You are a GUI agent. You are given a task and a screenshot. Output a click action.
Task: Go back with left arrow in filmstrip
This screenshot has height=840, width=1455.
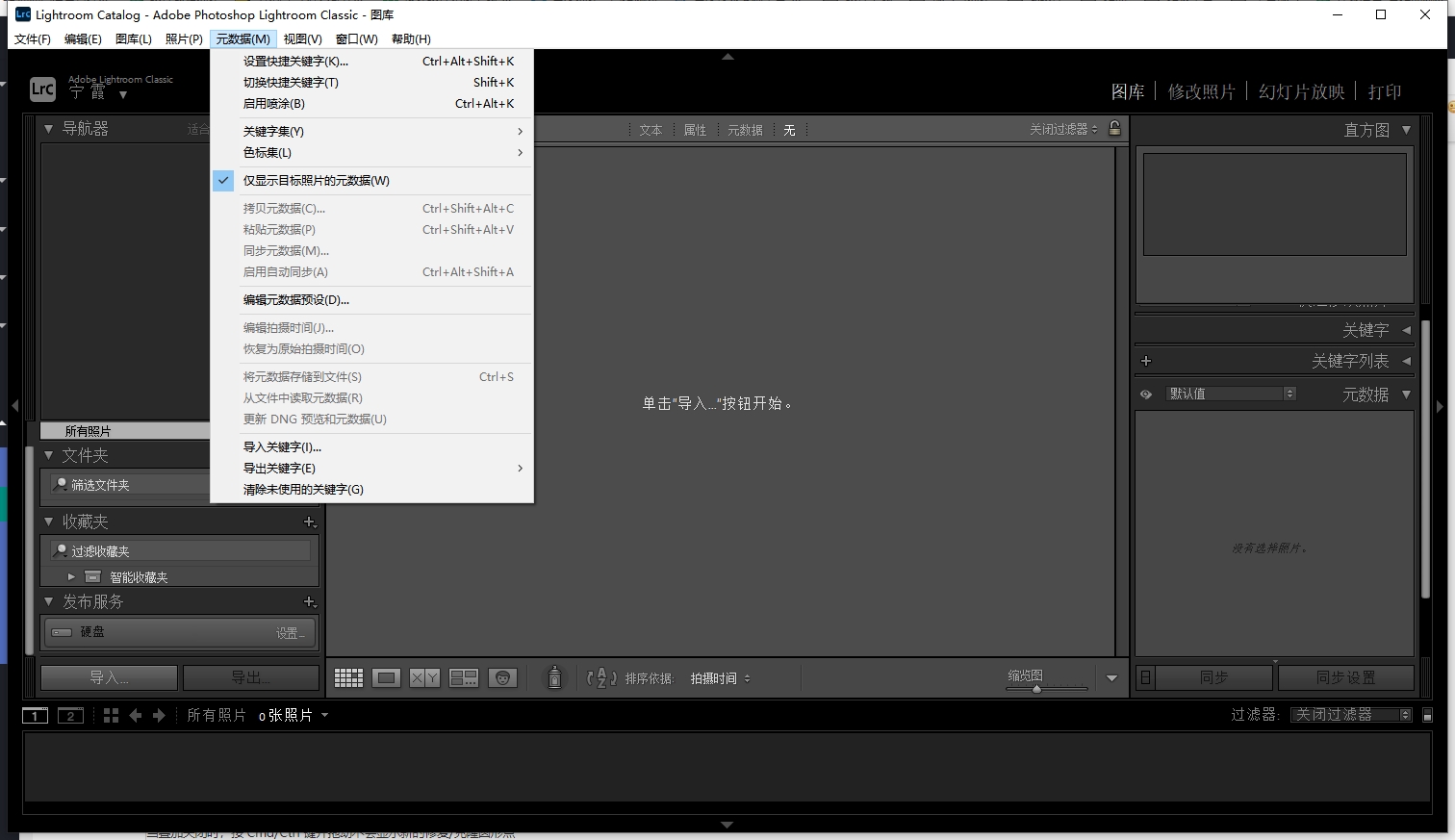(x=136, y=715)
